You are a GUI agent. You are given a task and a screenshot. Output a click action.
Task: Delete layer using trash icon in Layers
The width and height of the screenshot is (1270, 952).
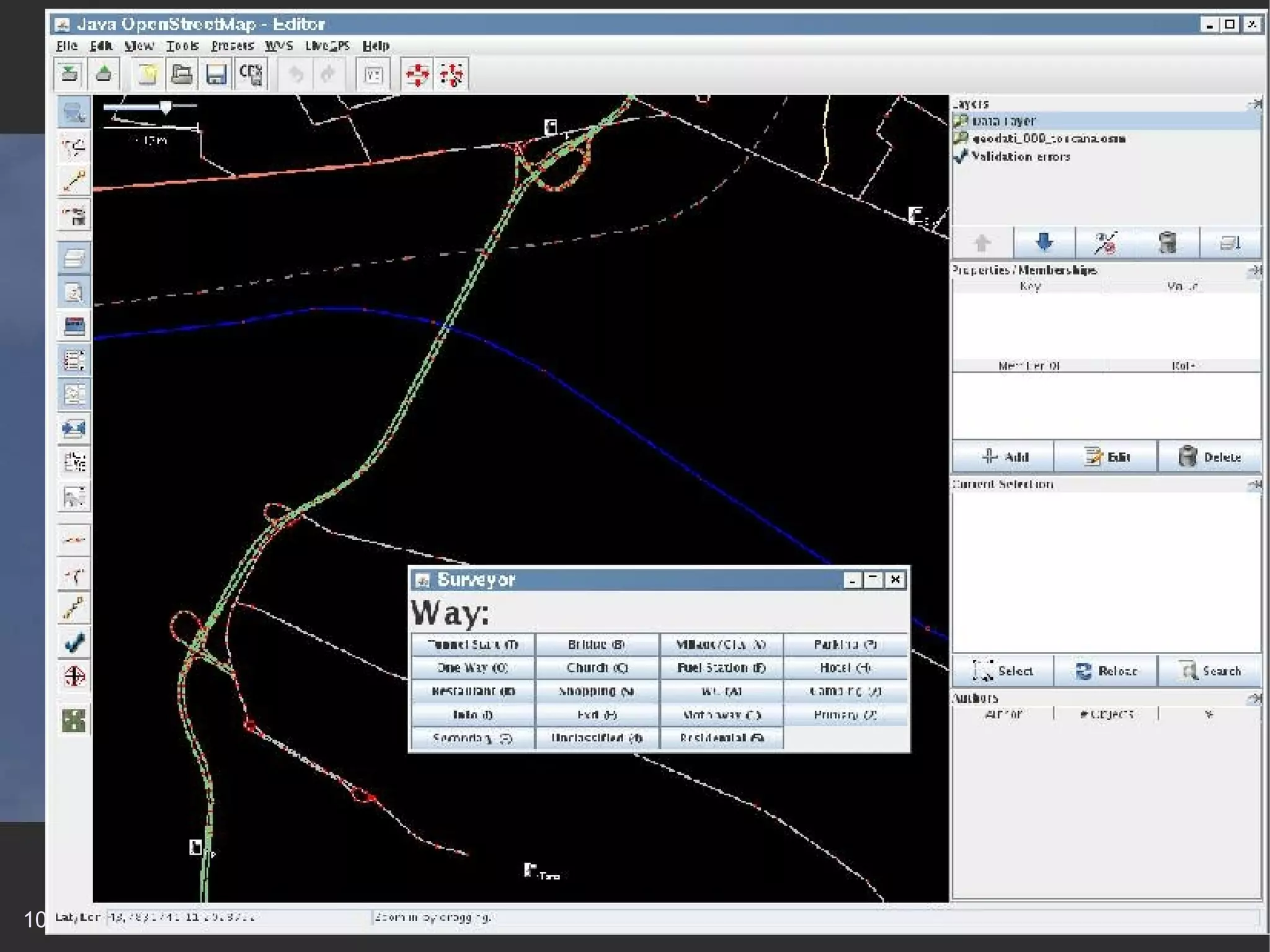(x=1167, y=242)
